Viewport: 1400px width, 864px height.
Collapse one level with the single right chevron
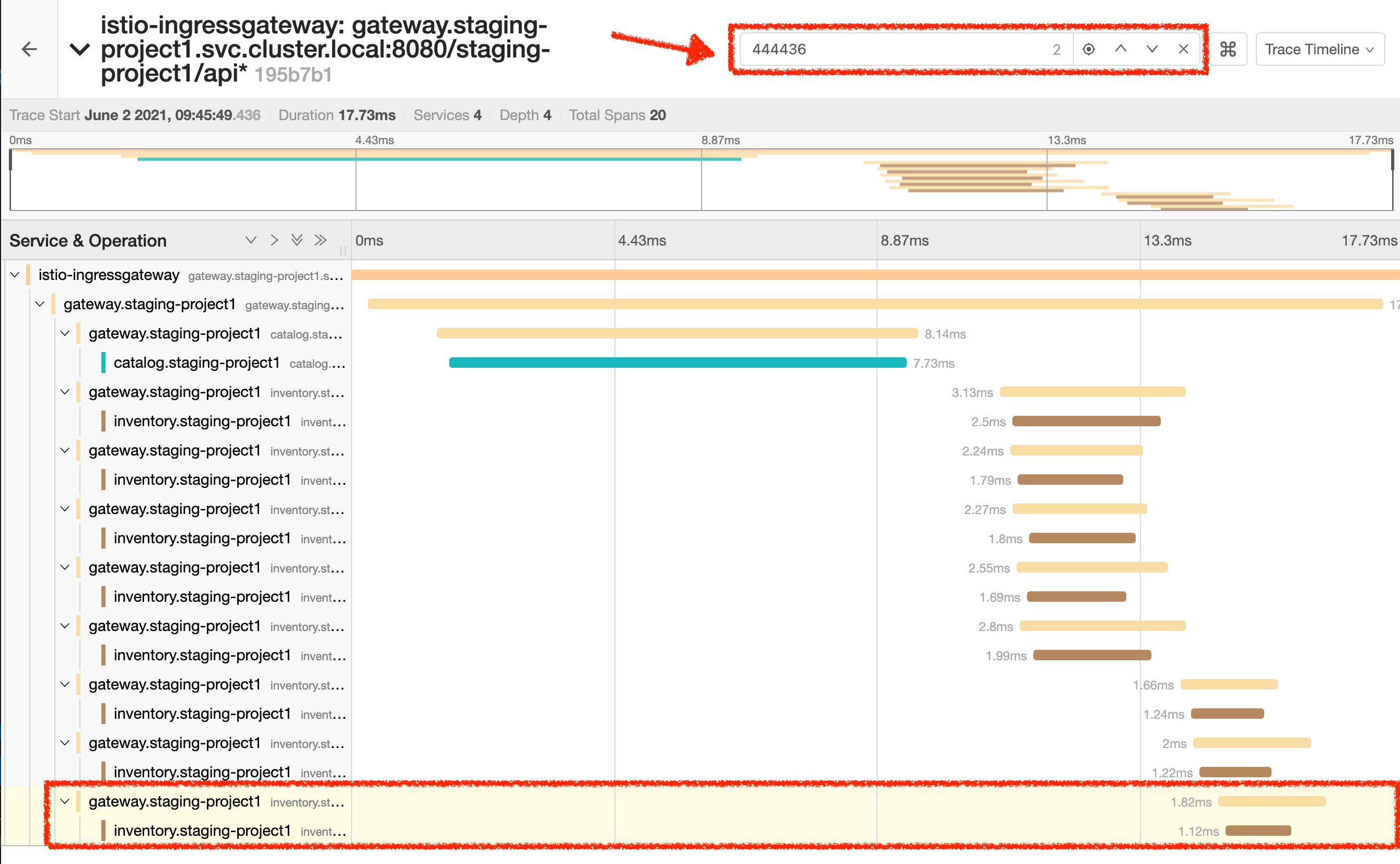point(274,240)
